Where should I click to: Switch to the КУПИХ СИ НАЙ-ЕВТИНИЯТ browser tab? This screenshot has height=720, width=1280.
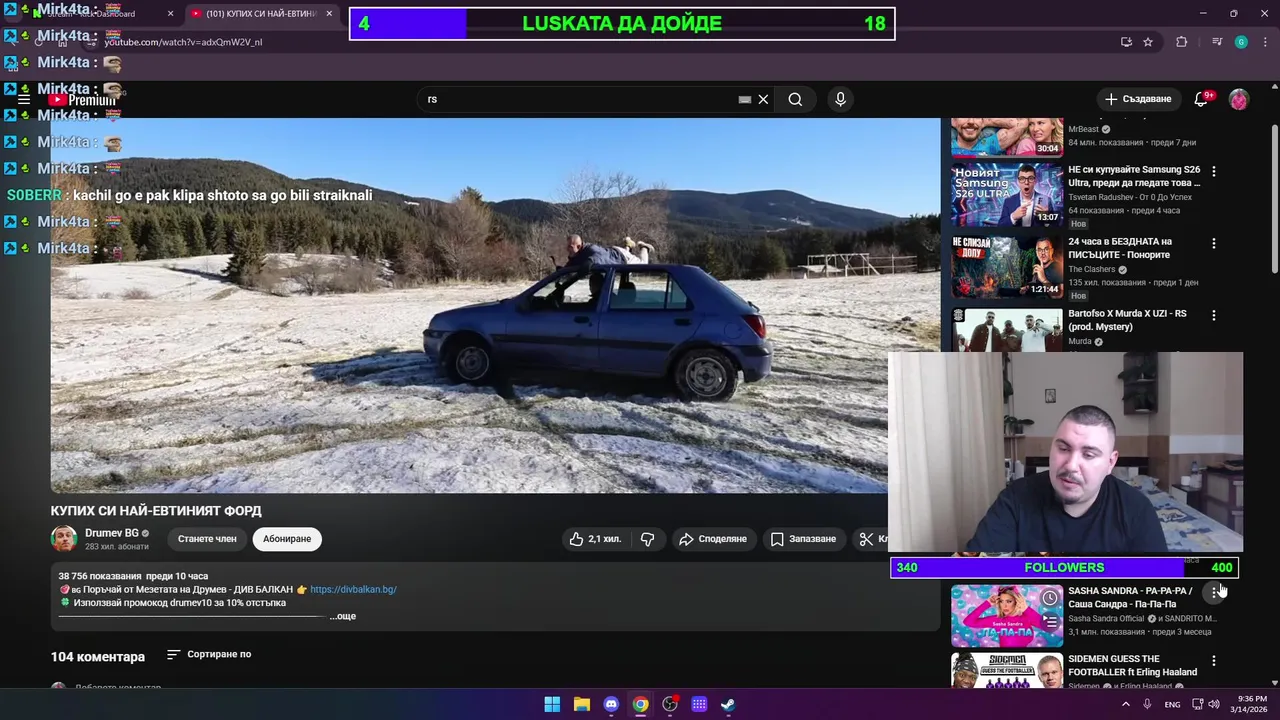[x=260, y=14]
